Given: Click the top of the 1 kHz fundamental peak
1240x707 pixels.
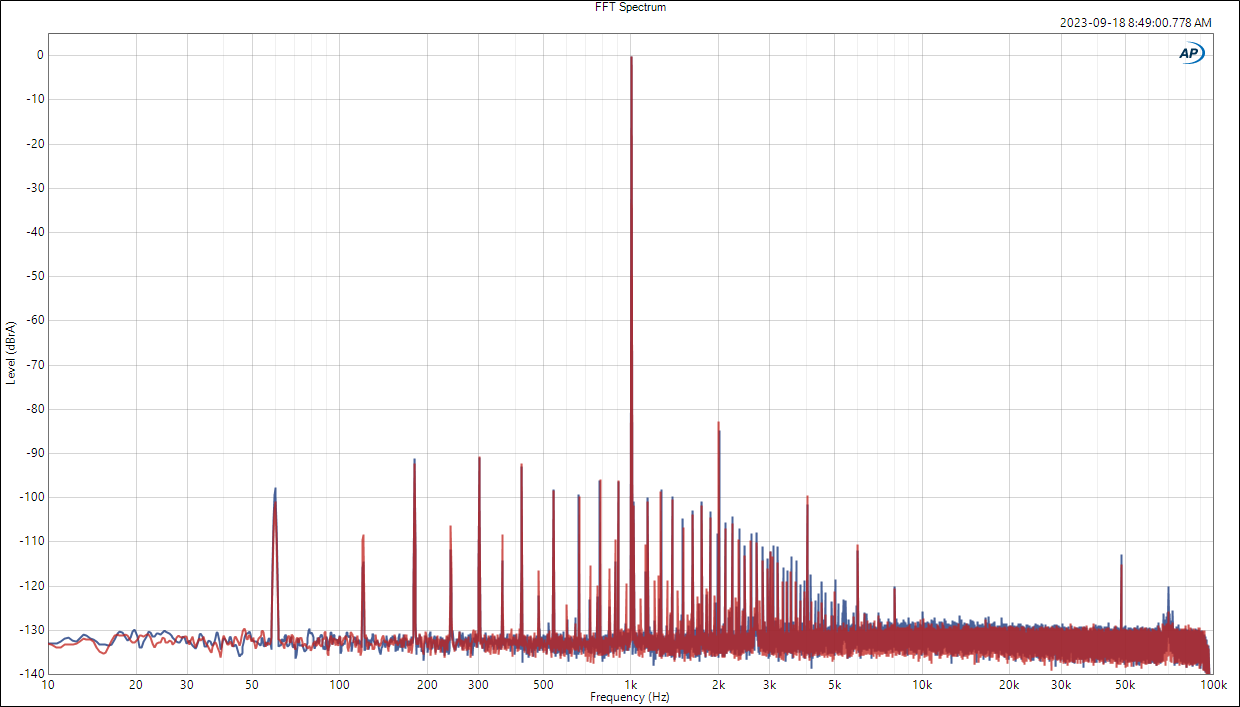Looking at the screenshot, I should (x=631, y=58).
